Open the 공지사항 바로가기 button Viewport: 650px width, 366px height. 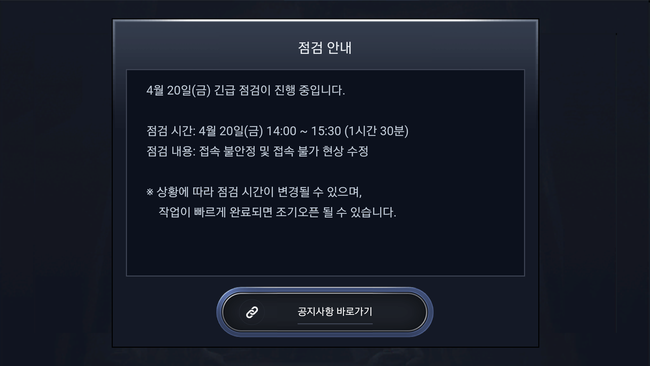(x=325, y=312)
